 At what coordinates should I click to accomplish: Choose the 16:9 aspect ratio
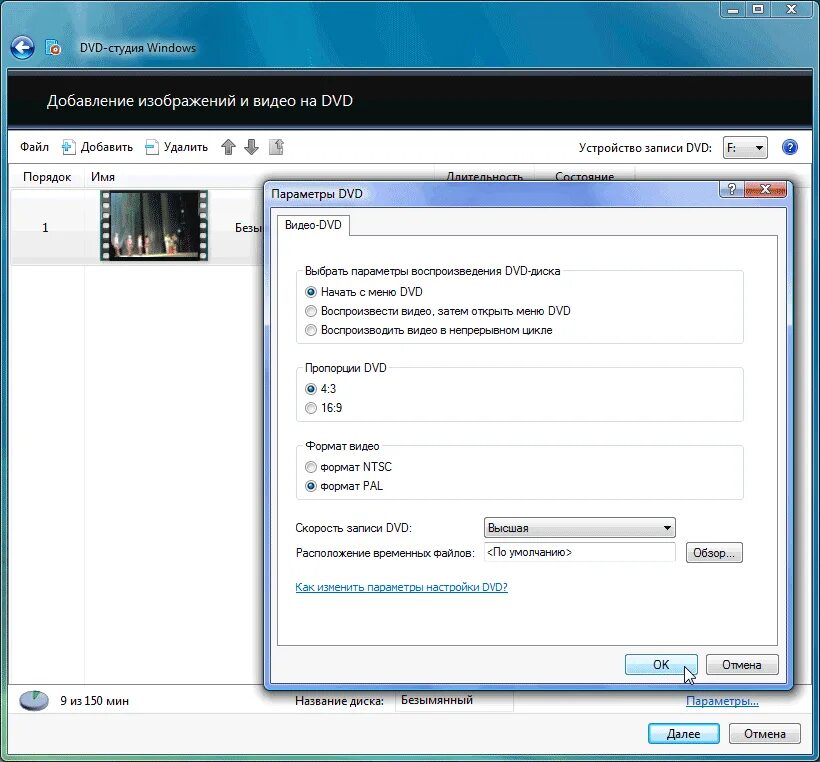[323, 408]
